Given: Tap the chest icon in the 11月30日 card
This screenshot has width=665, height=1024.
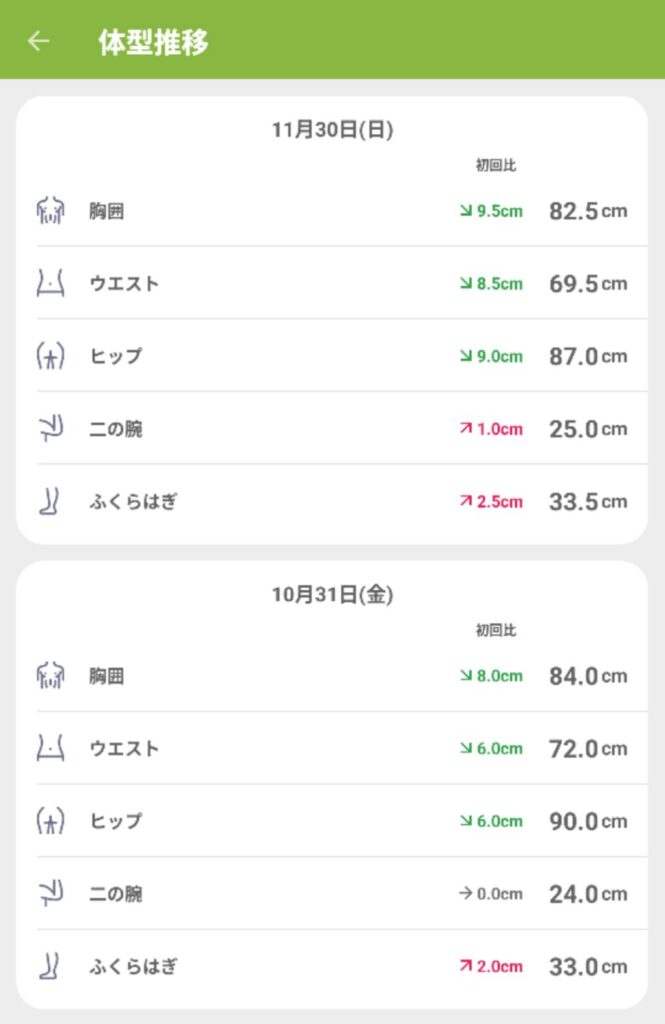Looking at the screenshot, I should tap(50, 211).
